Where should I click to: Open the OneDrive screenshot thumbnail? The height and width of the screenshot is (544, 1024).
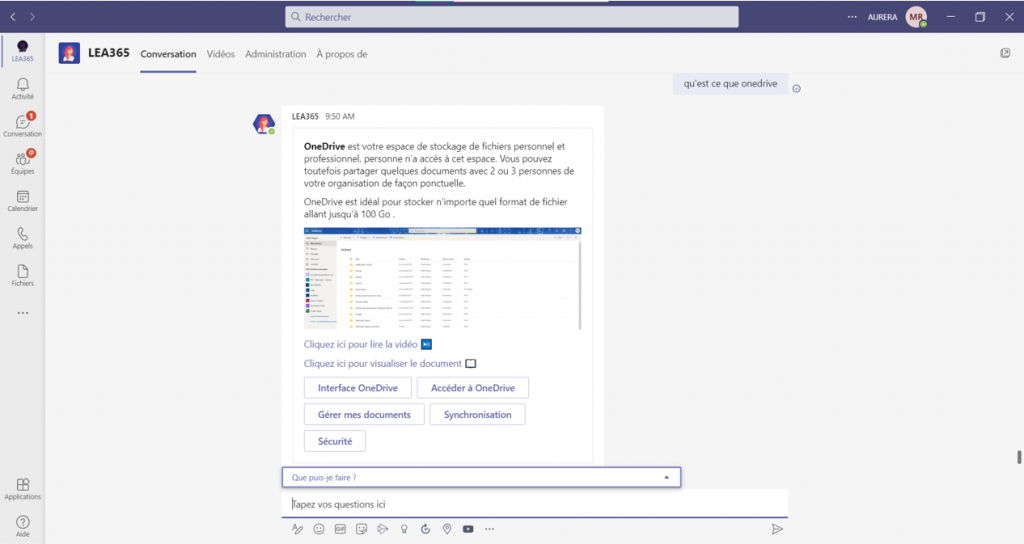[x=442, y=278]
